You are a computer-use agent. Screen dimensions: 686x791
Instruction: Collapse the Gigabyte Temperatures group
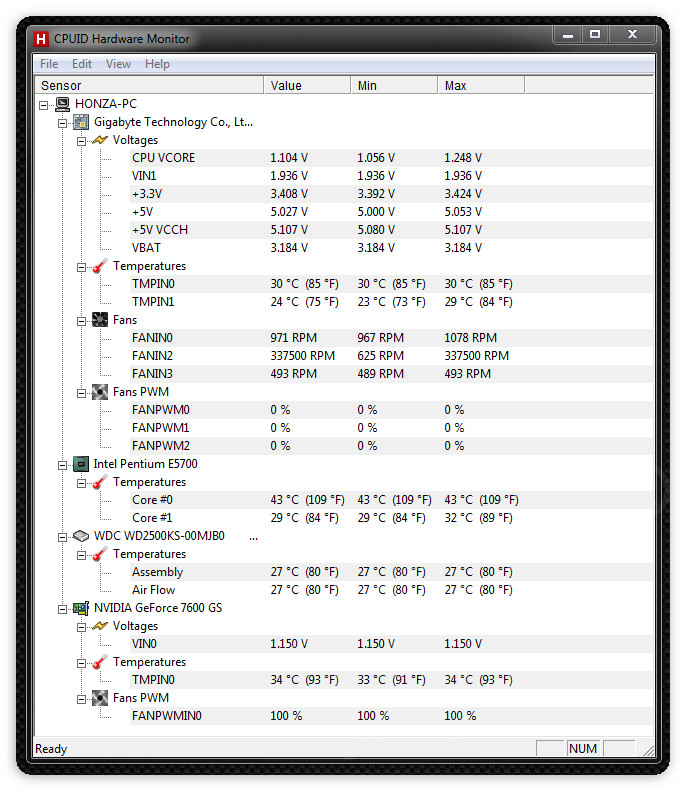point(81,267)
